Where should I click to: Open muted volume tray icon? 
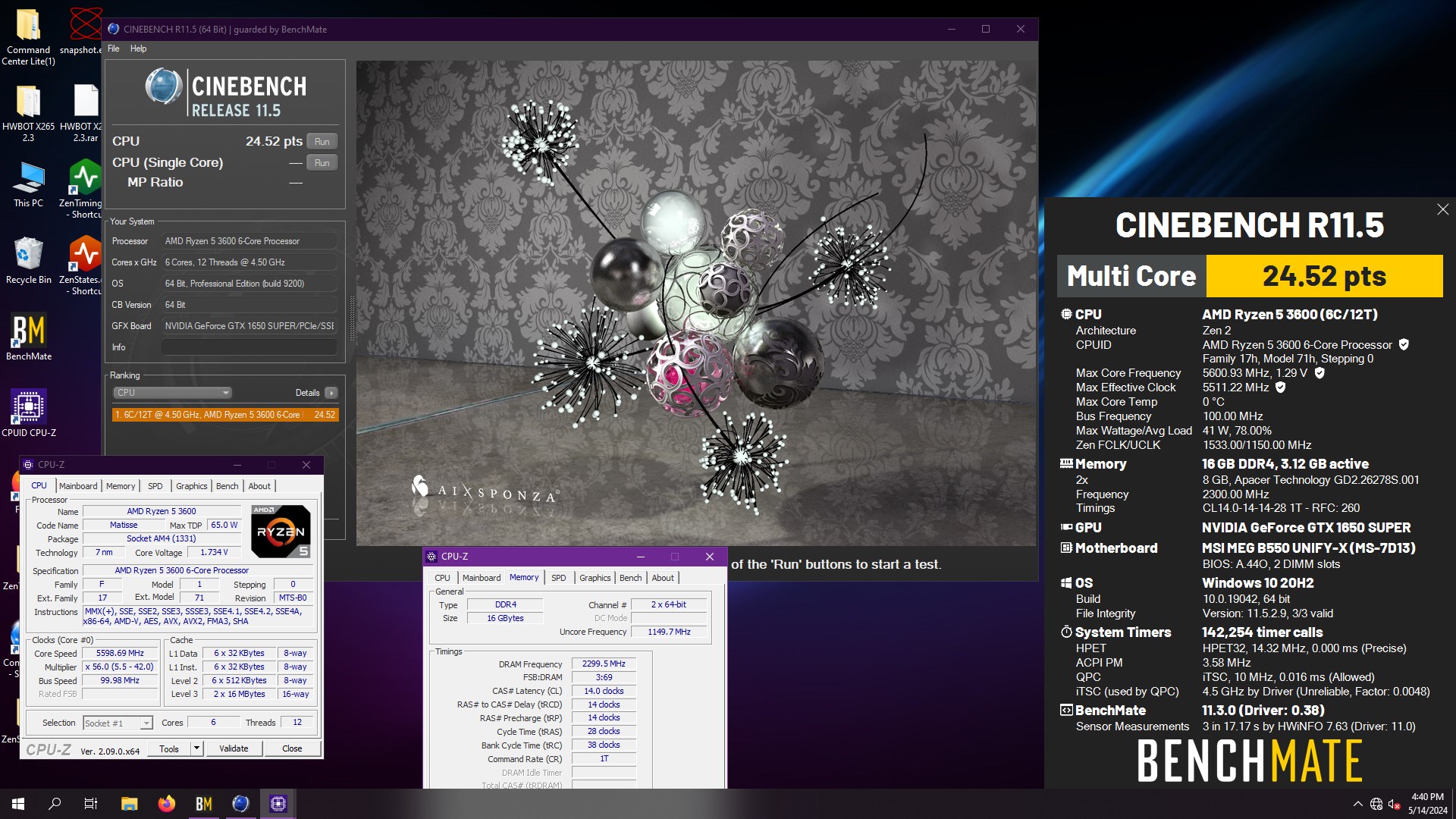1395,804
